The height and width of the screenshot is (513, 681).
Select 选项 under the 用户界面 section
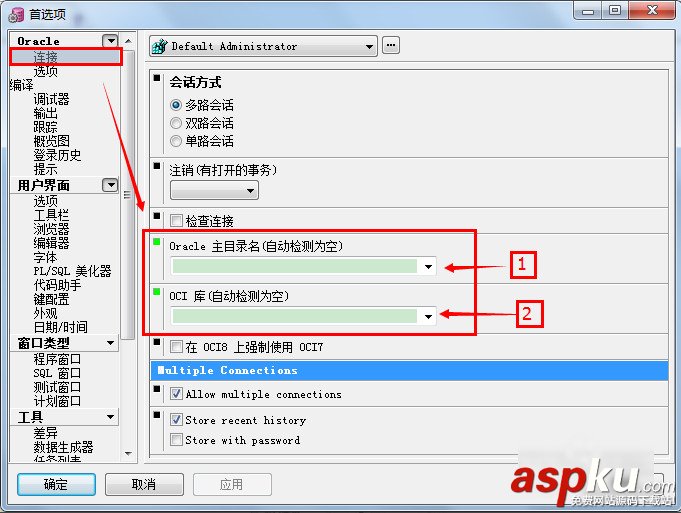point(46,201)
